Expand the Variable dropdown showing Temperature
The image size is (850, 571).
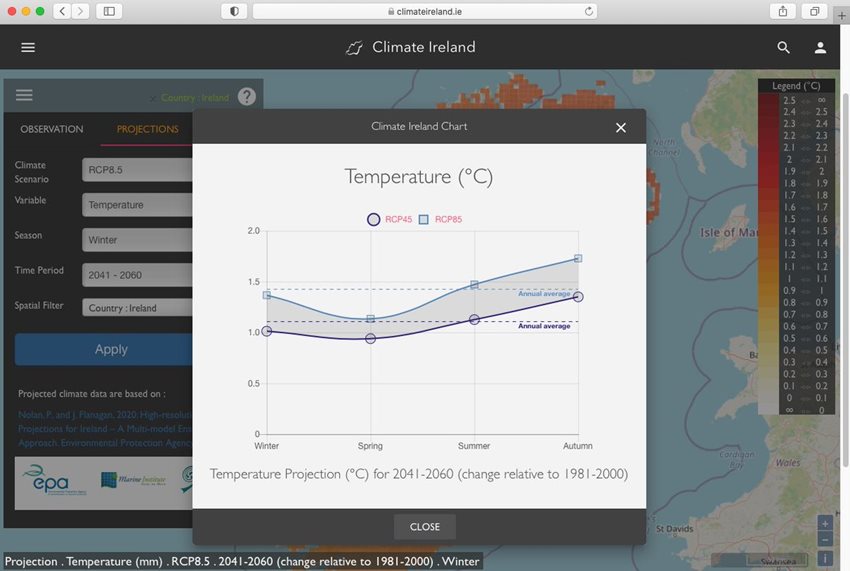tap(137, 205)
